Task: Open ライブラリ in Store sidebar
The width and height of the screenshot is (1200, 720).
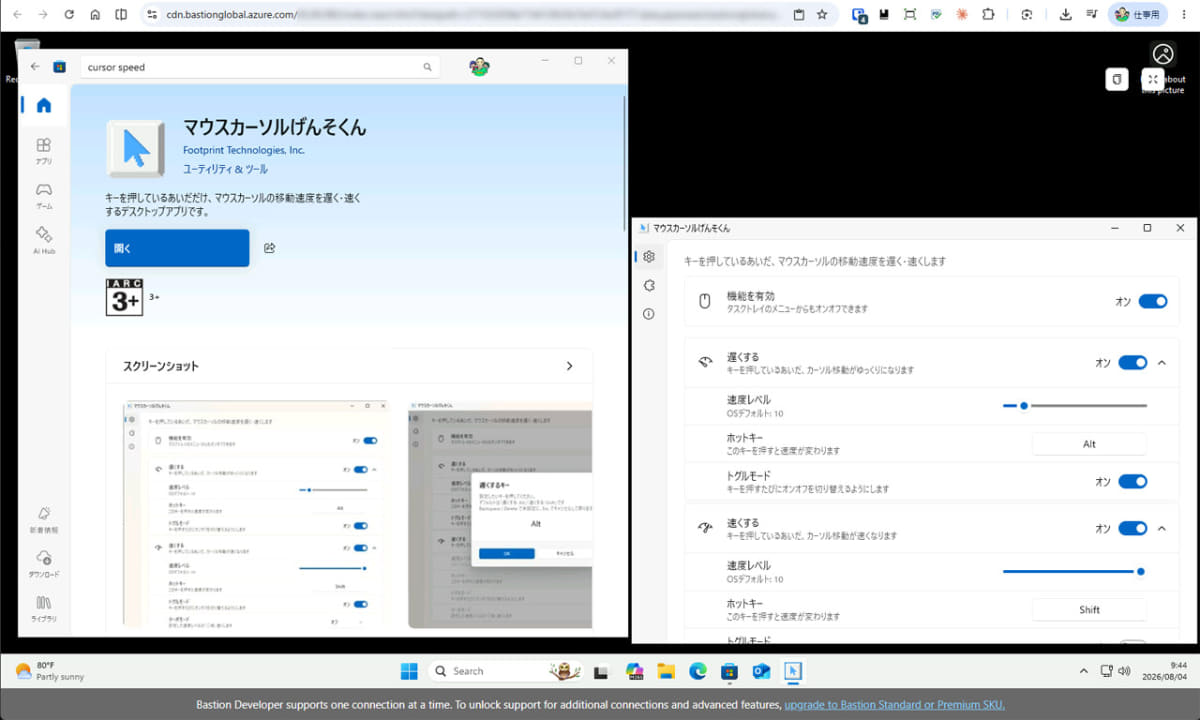Action: (43, 609)
